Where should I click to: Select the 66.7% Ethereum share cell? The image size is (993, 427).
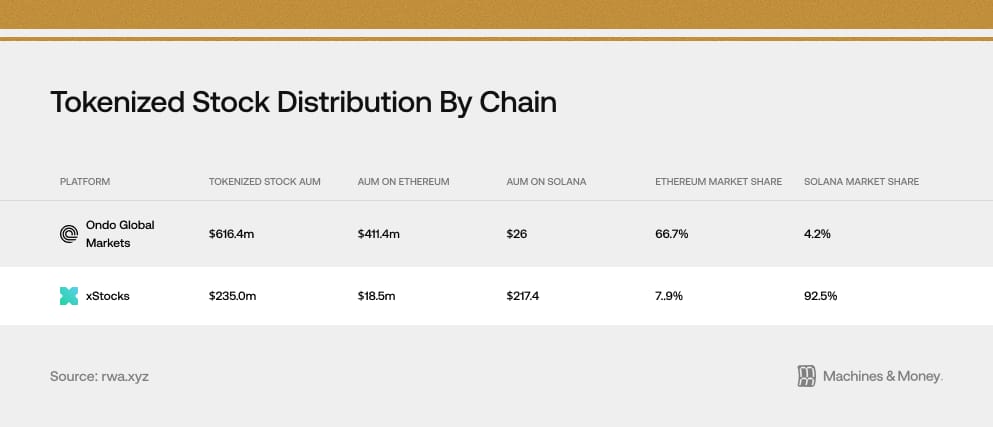672,234
